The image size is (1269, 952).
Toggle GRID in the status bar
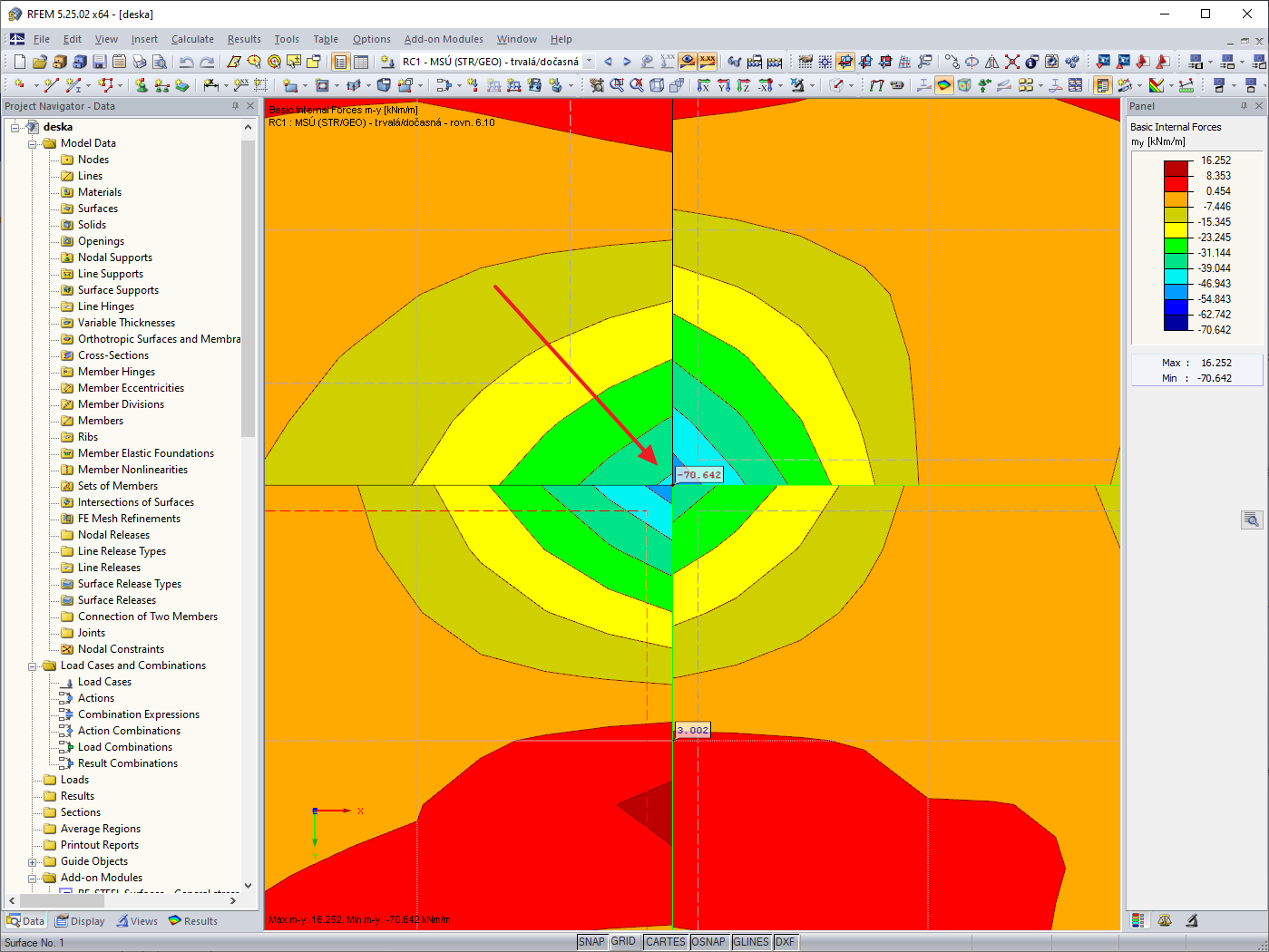(623, 942)
